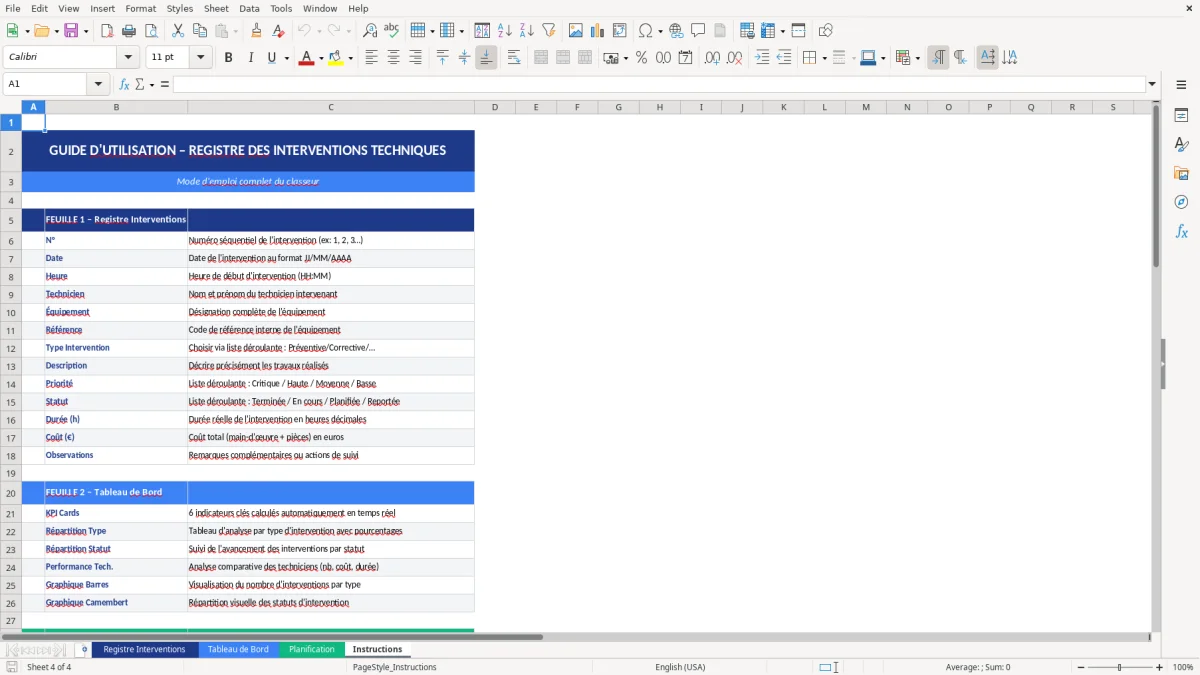
Task: Open the Tools menu
Action: [x=281, y=8]
